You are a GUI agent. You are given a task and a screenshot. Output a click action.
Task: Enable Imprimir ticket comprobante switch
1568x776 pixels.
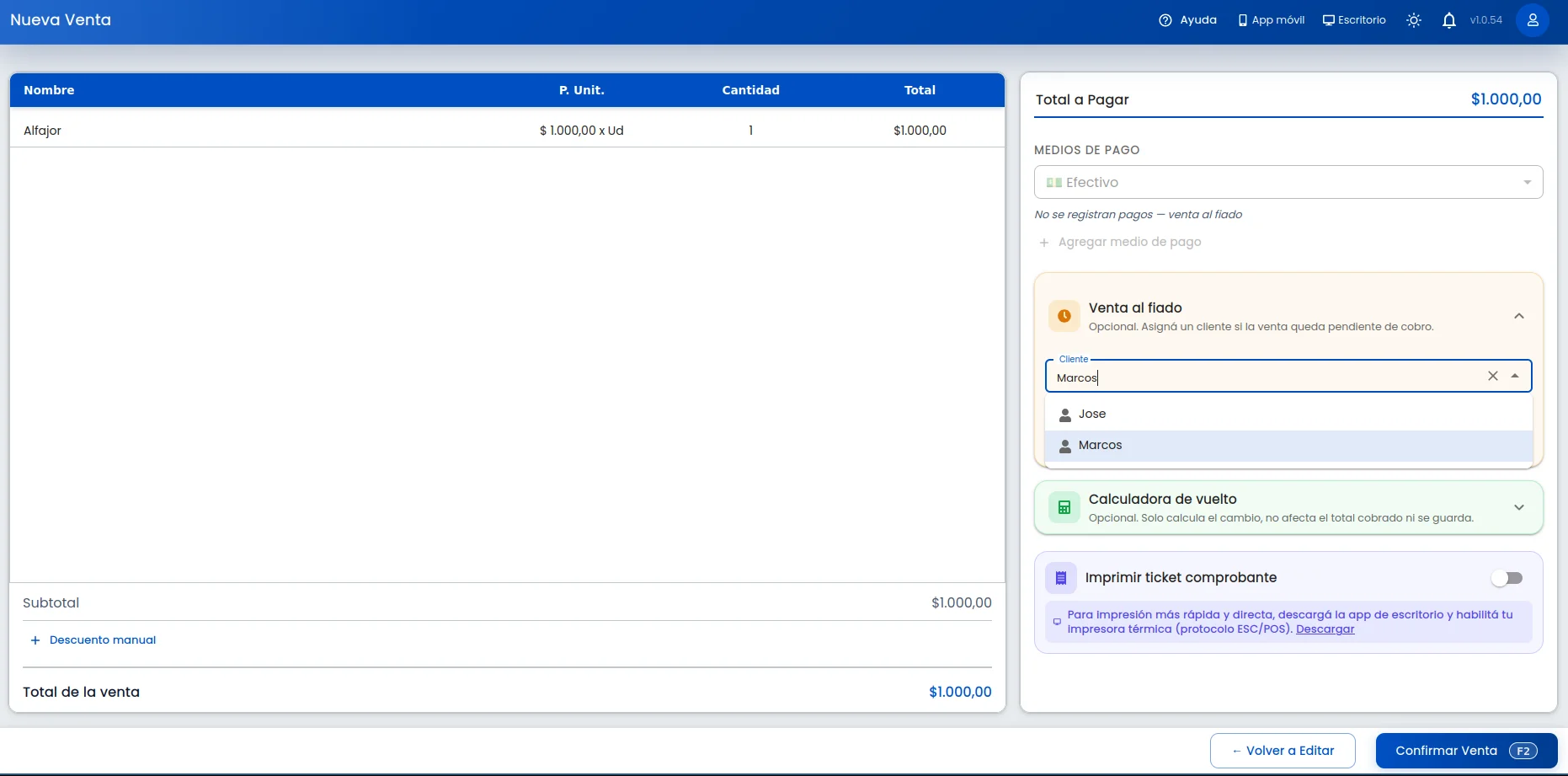[x=1507, y=578]
